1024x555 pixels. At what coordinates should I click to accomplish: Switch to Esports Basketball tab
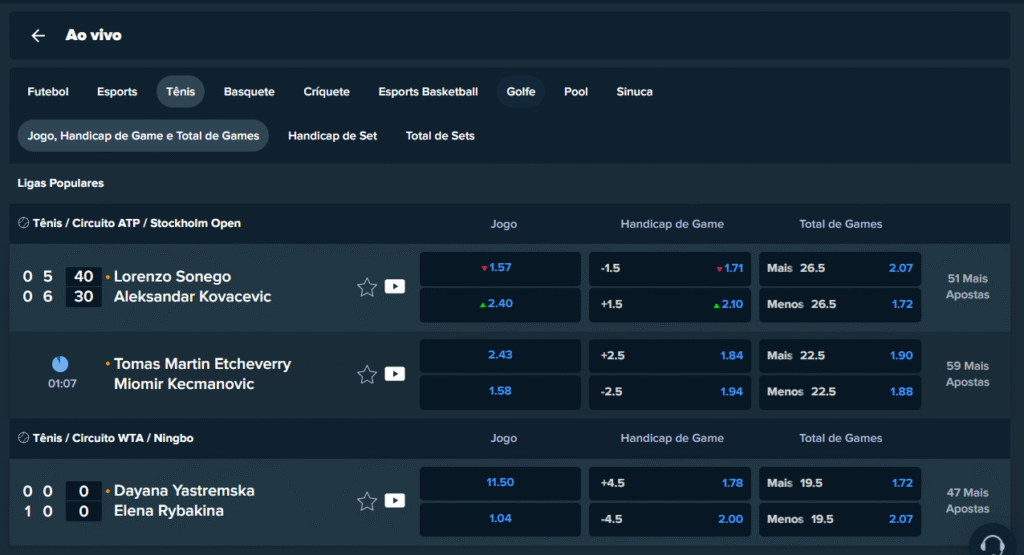pyautogui.click(x=428, y=91)
